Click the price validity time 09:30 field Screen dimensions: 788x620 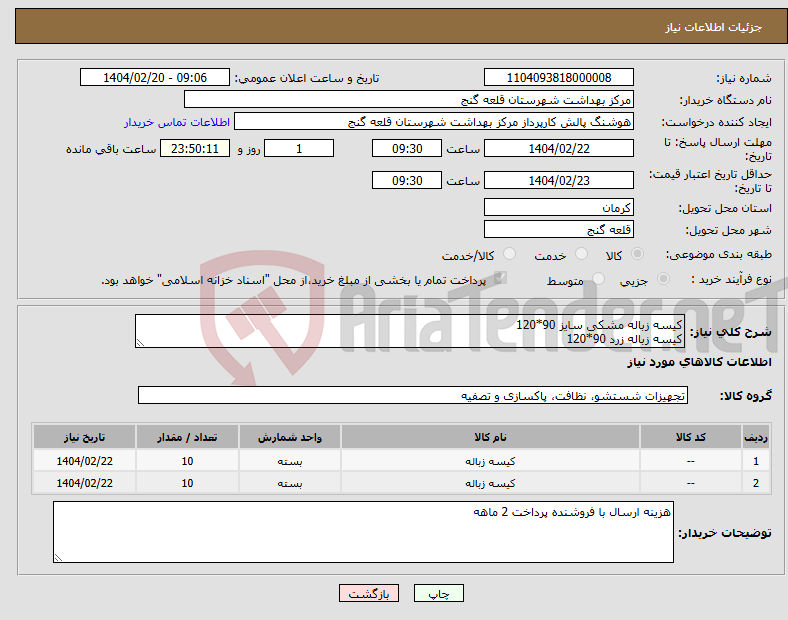click(407, 180)
